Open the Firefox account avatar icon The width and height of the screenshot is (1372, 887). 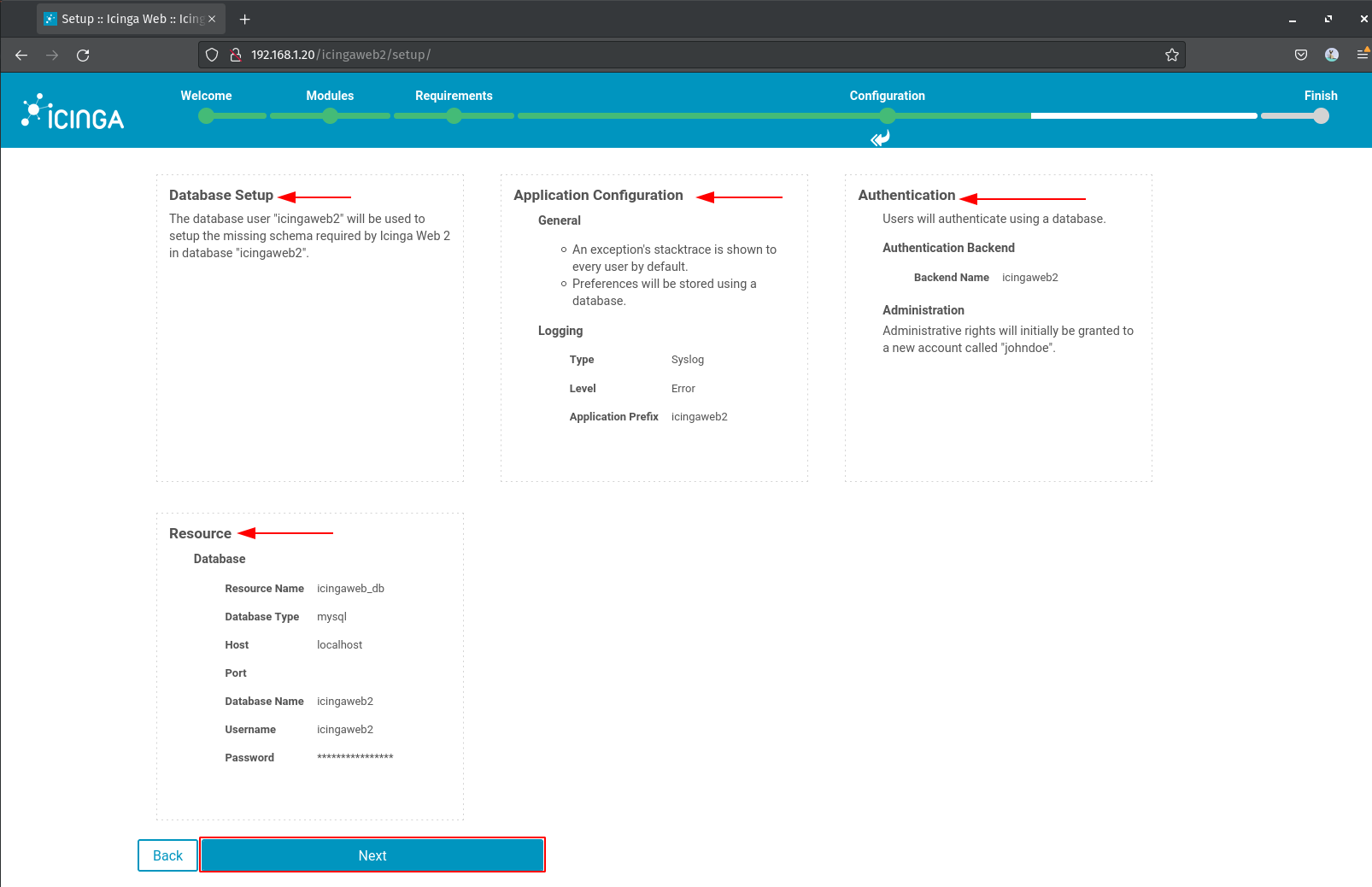tap(1332, 55)
